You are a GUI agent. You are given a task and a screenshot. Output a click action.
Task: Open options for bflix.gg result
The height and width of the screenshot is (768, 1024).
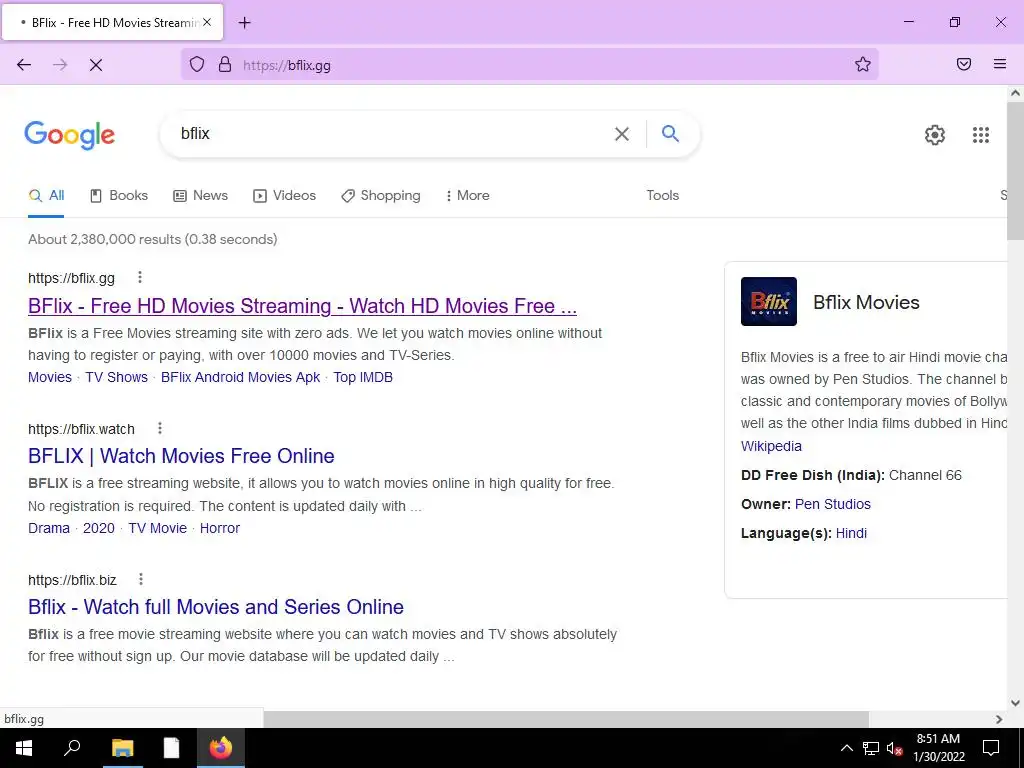140,278
